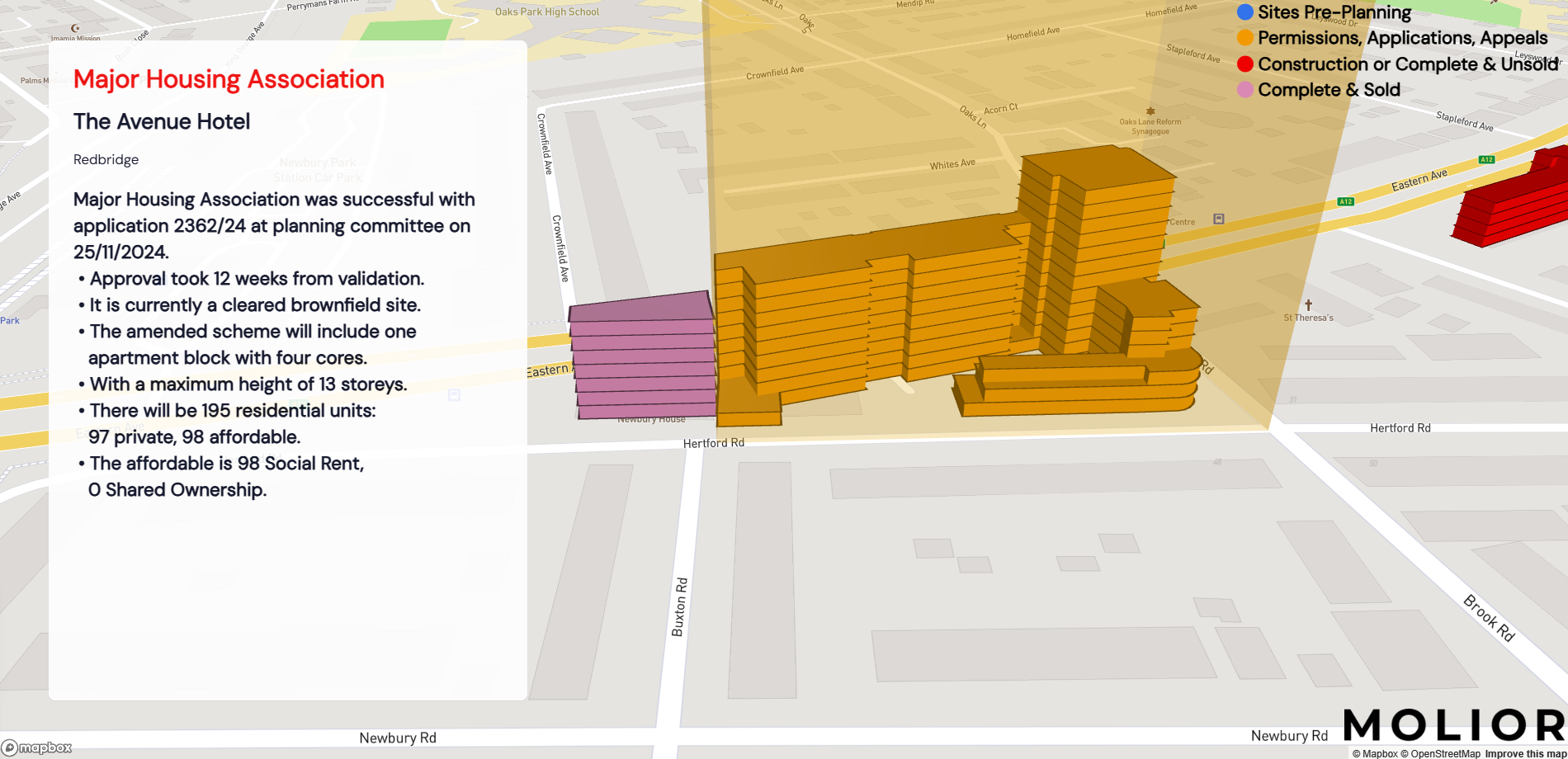This screenshot has width=1568, height=759.
Task: Click the Oaks Lane Reform Synagogue icon
Action: pos(1150,111)
